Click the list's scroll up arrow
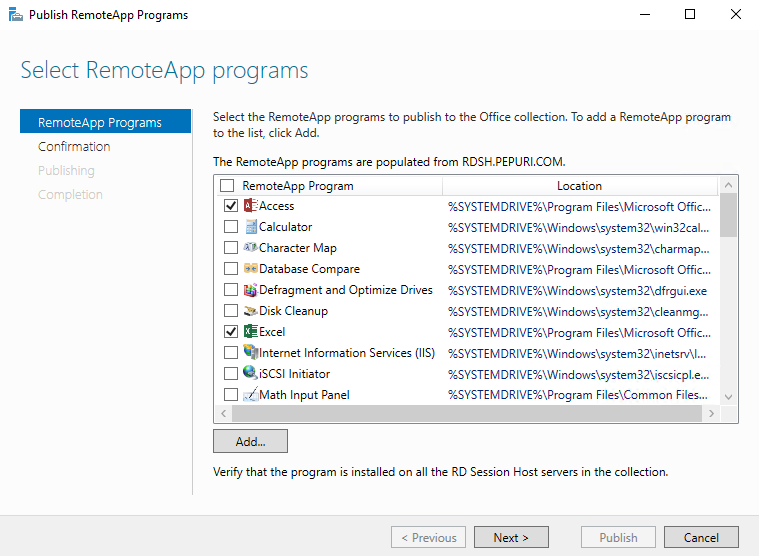Viewport: 759px width, 556px height. point(729,185)
